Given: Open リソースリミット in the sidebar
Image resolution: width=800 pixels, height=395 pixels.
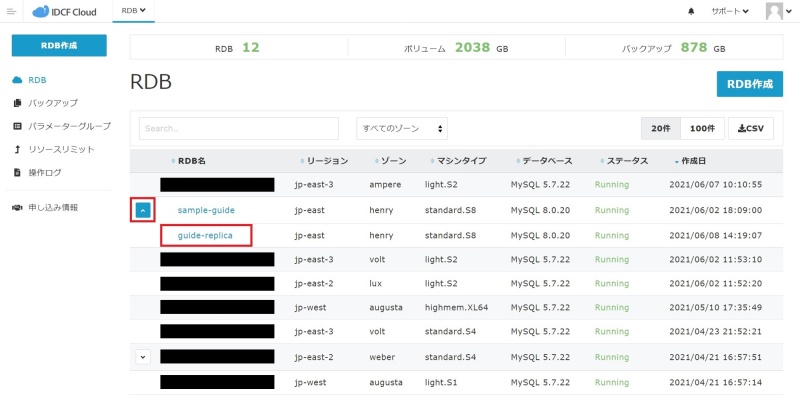Looking at the screenshot, I should tap(61, 150).
